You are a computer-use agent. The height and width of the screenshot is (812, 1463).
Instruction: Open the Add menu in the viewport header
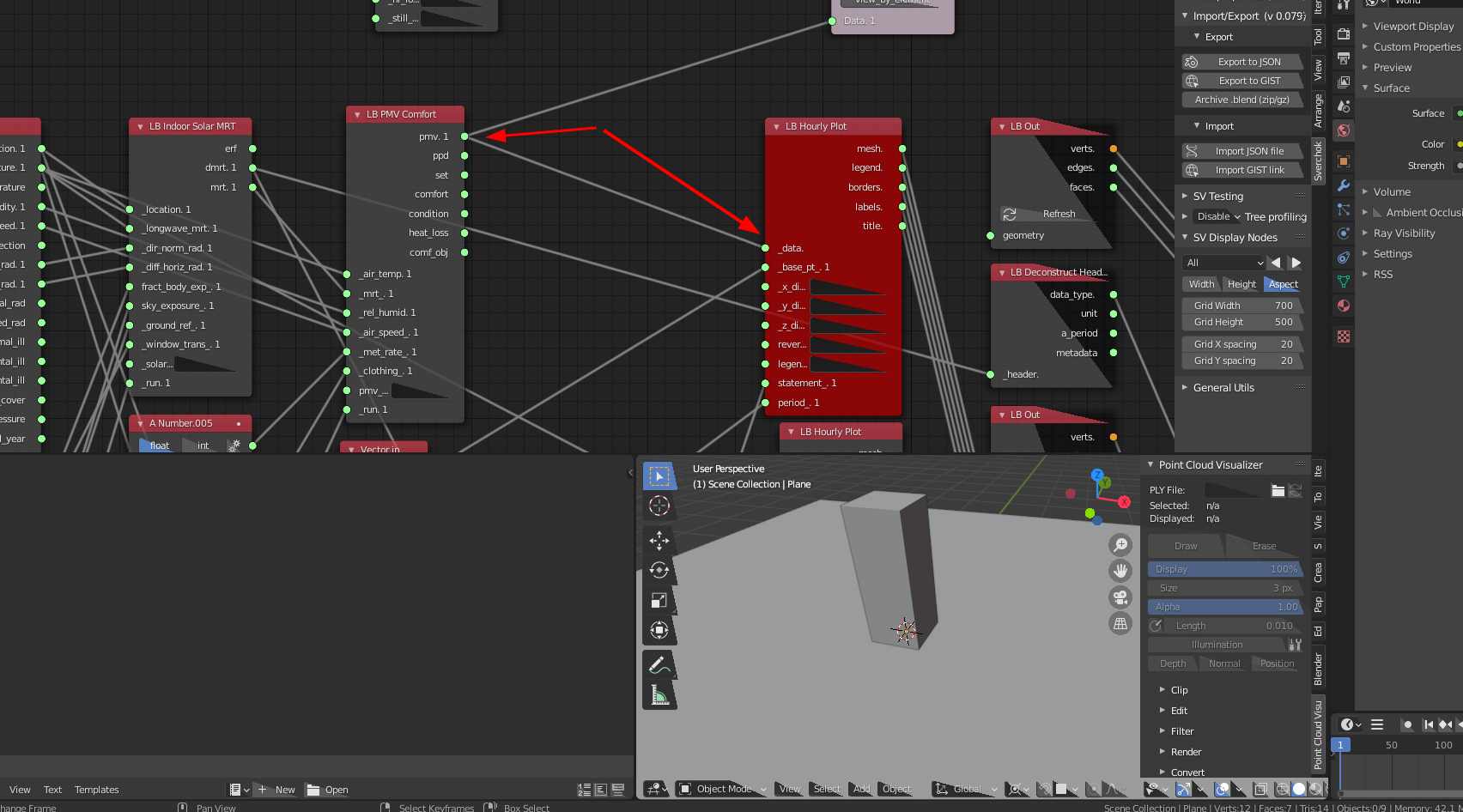[x=861, y=788]
